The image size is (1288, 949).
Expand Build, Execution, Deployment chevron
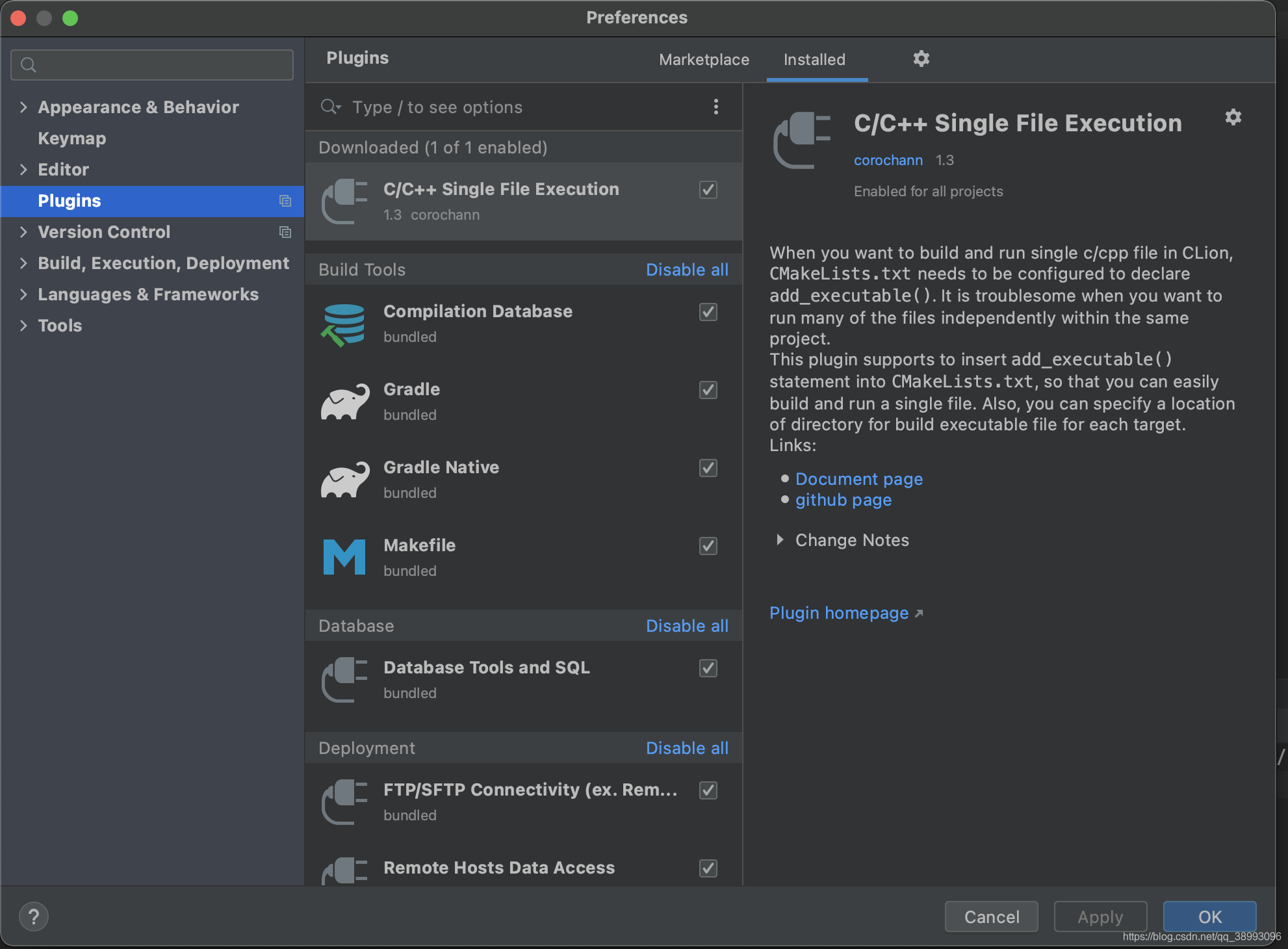coord(23,263)
